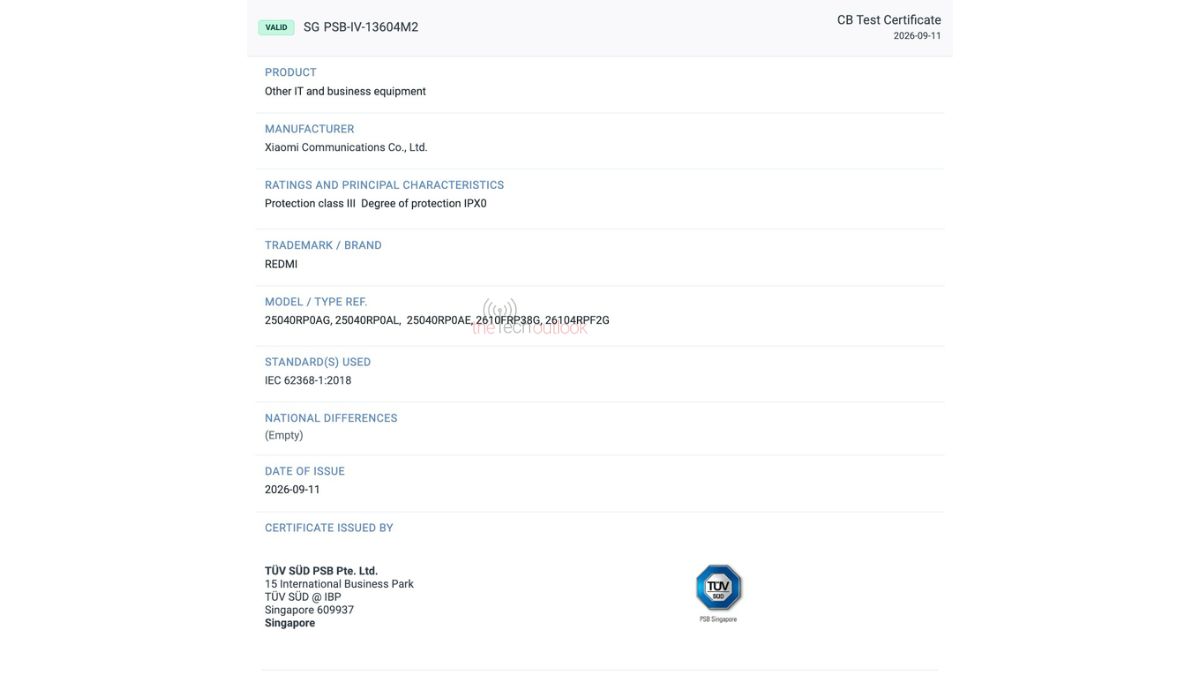
Task: Select the text Other IT and business equipment
Action: (345, 91)
